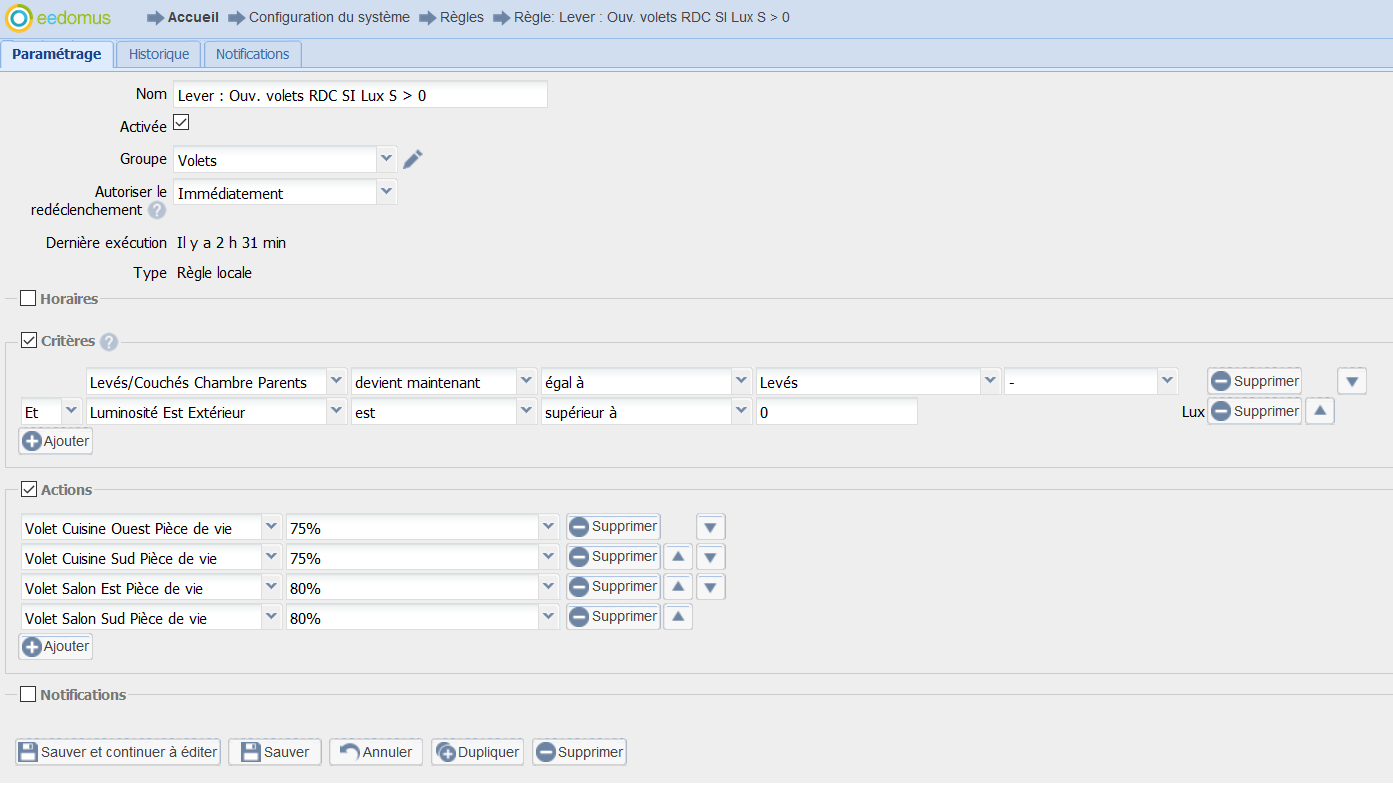Enable the Notifications section checkbox
Viewport: 1393px width, 785px height.
(x=28, y=694)
